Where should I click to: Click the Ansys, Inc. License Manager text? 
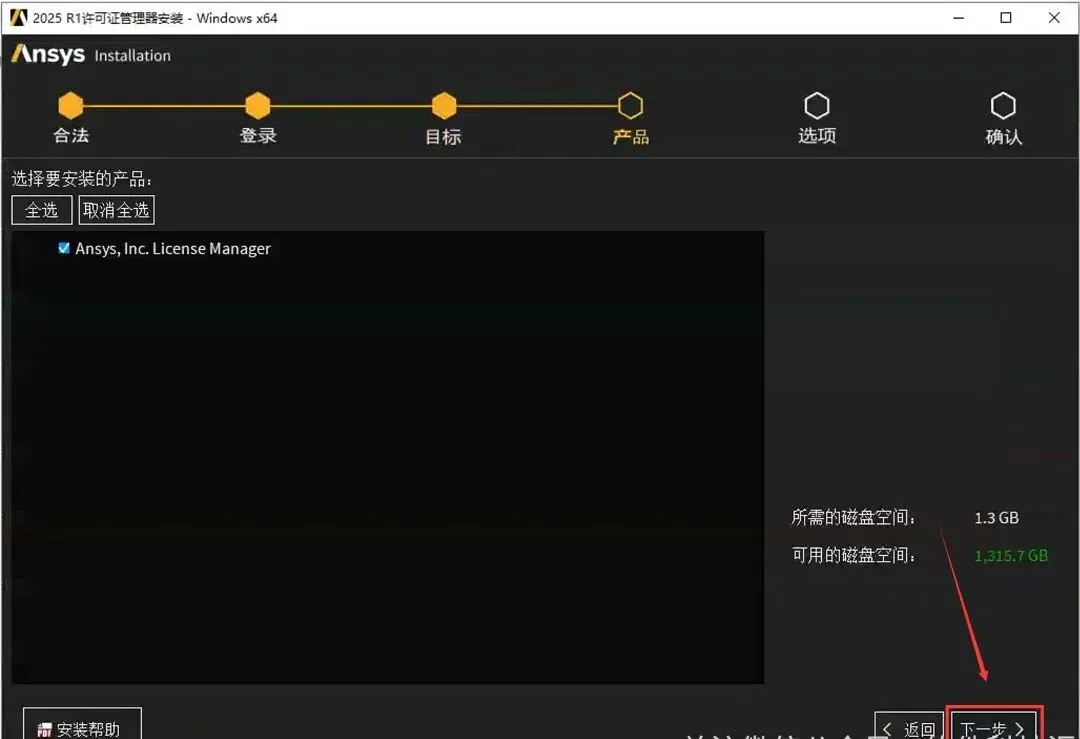click(173, 249)
